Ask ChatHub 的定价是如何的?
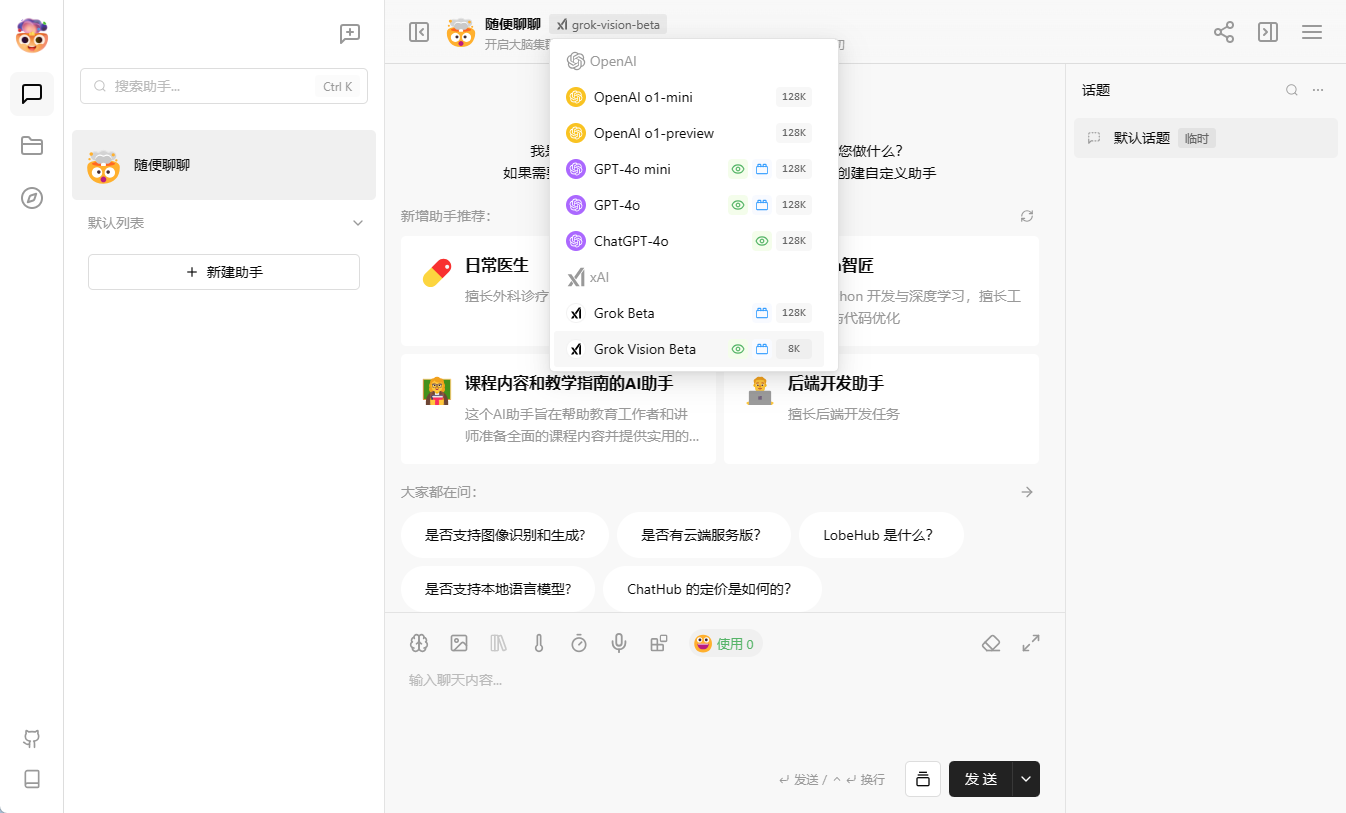The height and width of the screenshot is (813, 1346). (712, 589)
